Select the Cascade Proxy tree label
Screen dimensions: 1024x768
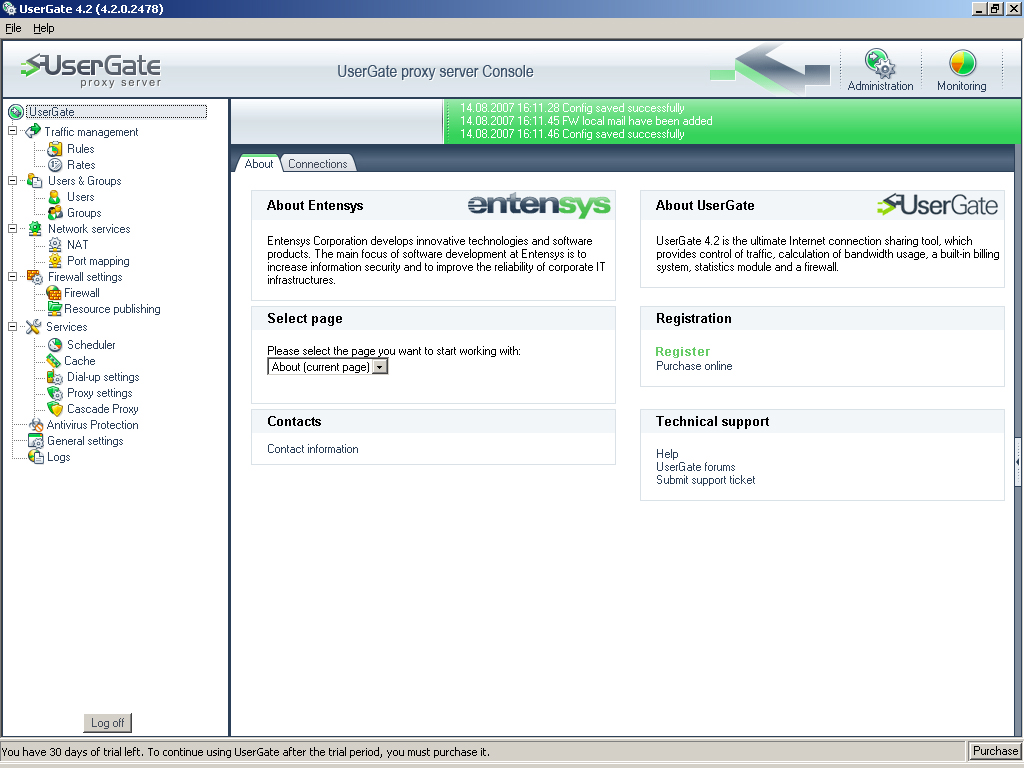[x=103, y=409]
